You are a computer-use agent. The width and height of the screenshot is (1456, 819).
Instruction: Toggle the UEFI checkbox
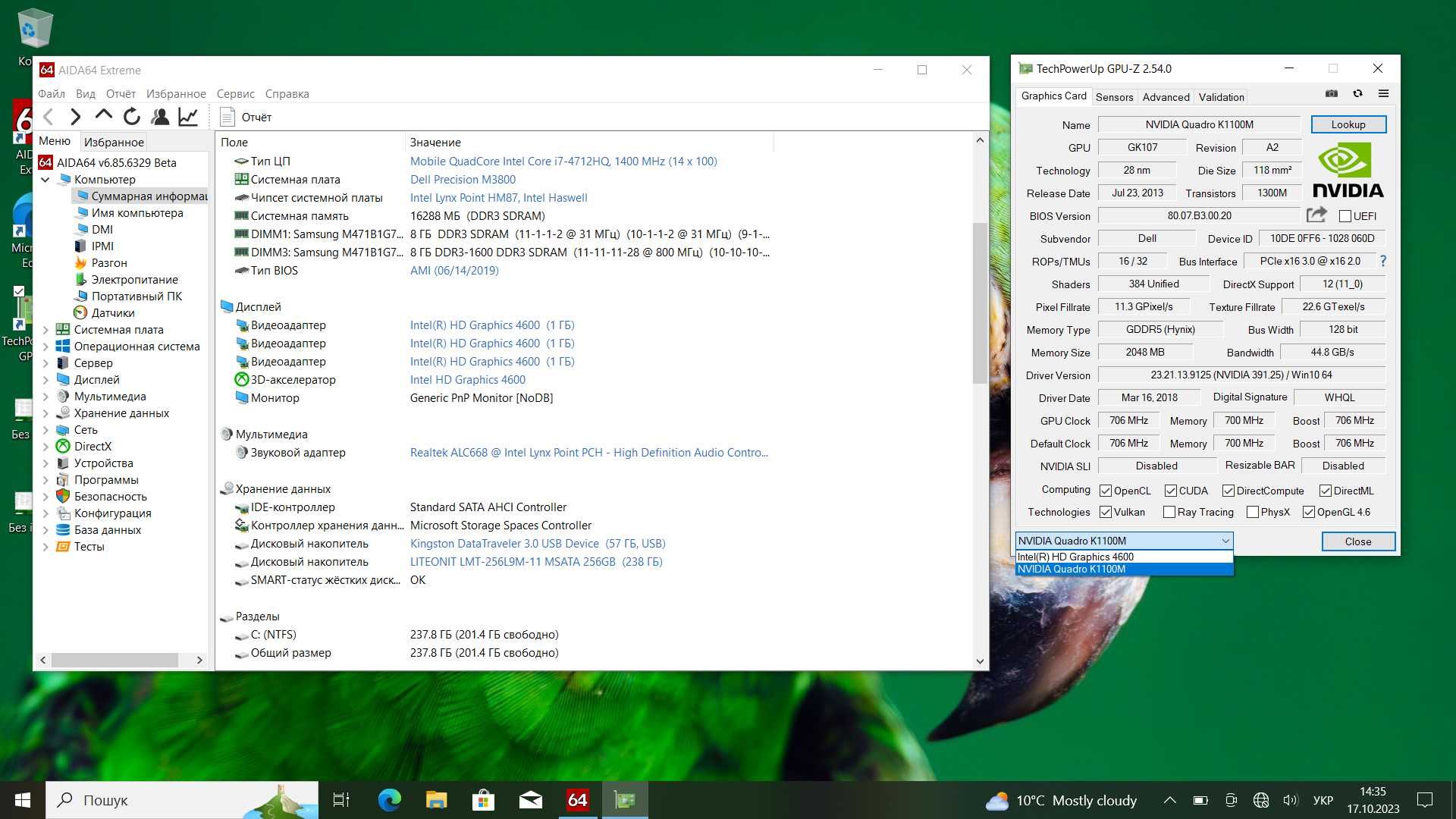click(1345, 216)
